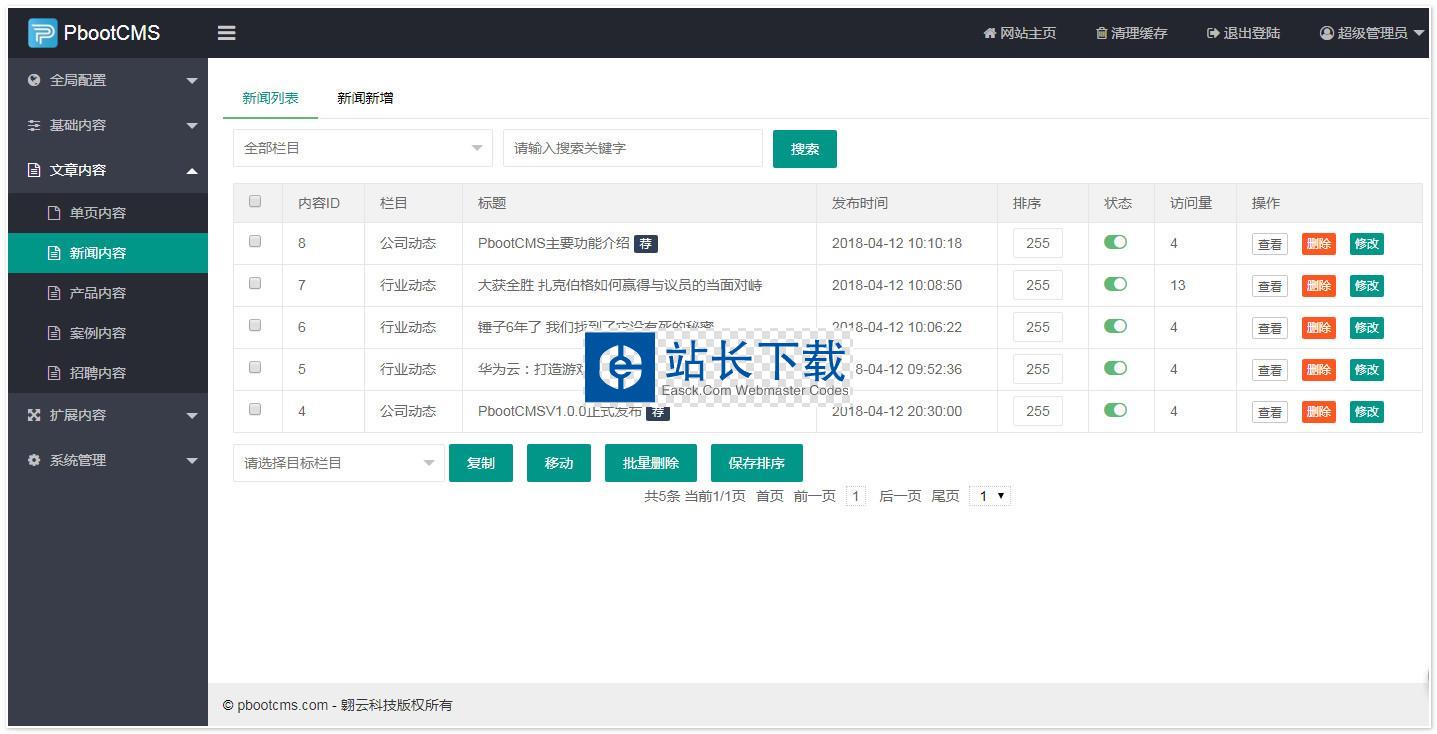Image resolution: width=1437 pixels, height=734 pixels.
Task: Select 产品内容 in the sidebar menu
Action: (x=98, y=293)
